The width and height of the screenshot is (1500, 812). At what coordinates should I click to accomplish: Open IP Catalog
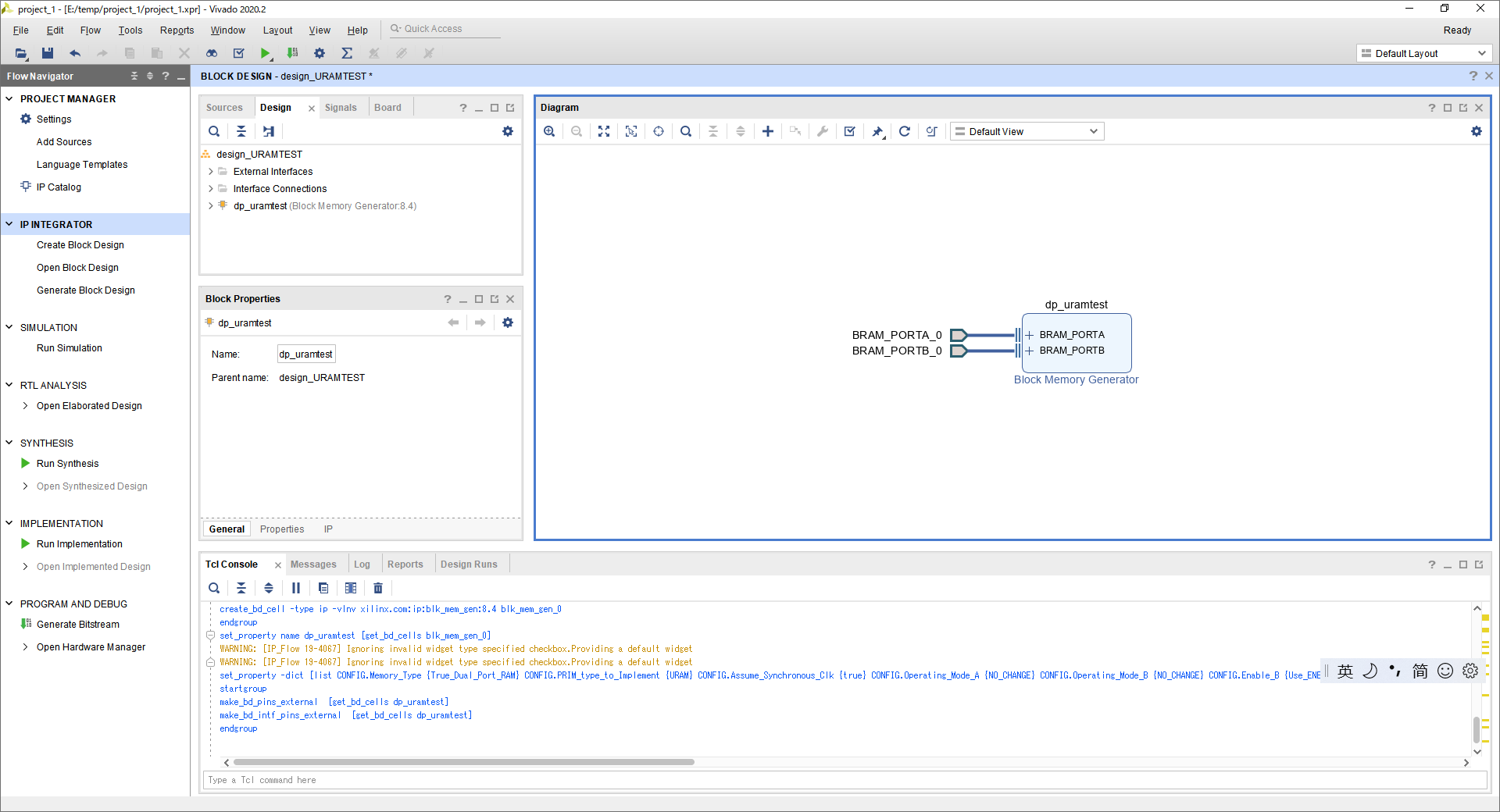click(59, 187)
